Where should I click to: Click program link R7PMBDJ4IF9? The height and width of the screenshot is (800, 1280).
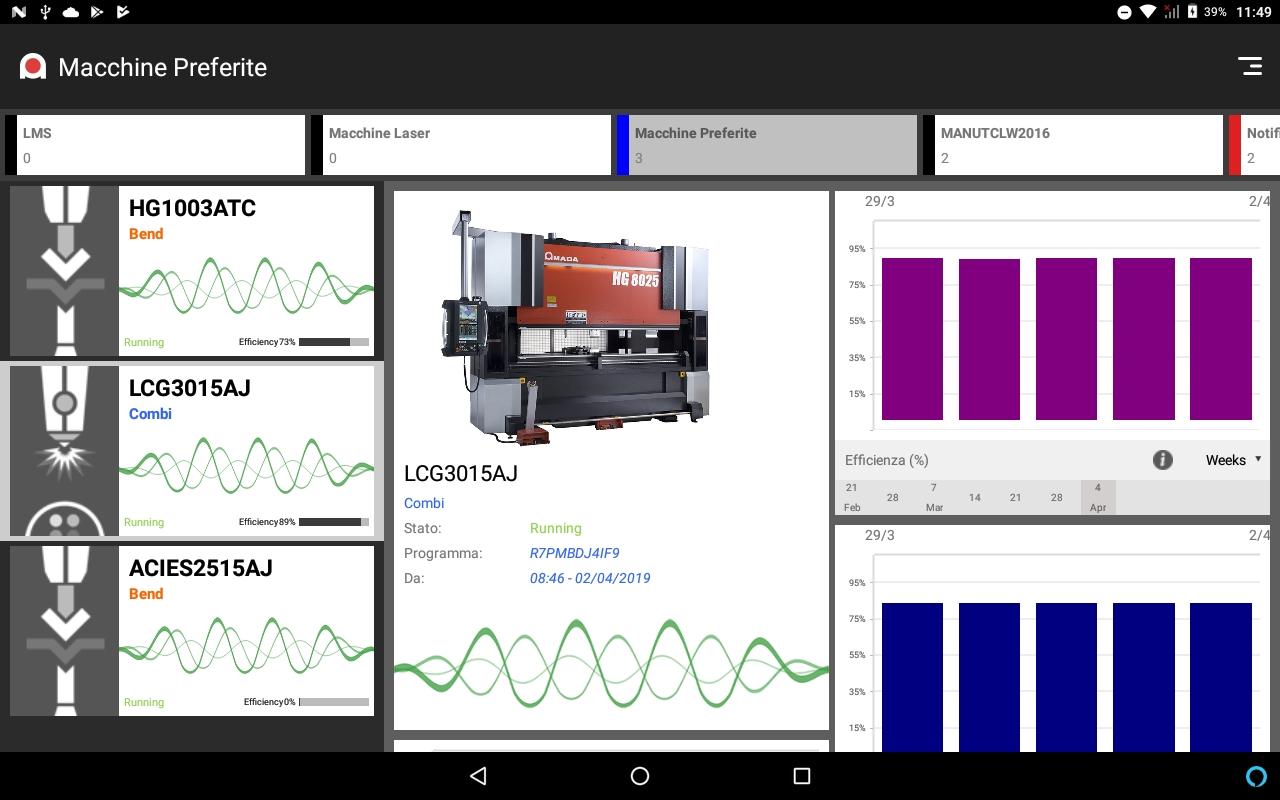tap(574, 553)
